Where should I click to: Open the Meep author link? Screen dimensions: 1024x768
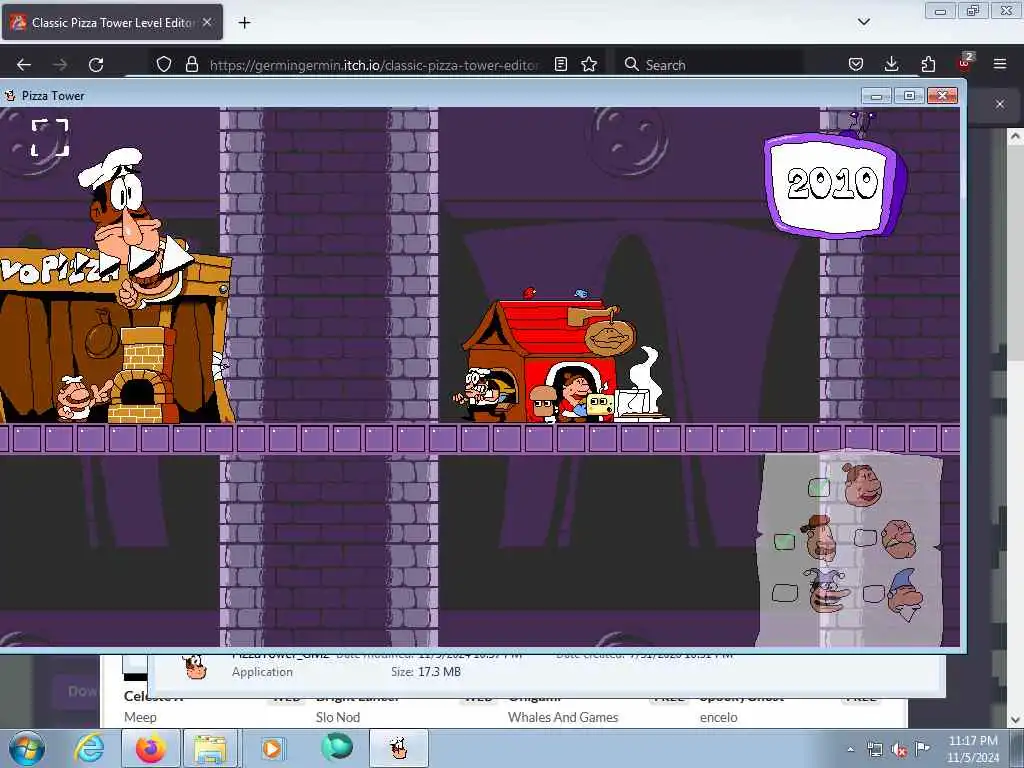point(140,717)
